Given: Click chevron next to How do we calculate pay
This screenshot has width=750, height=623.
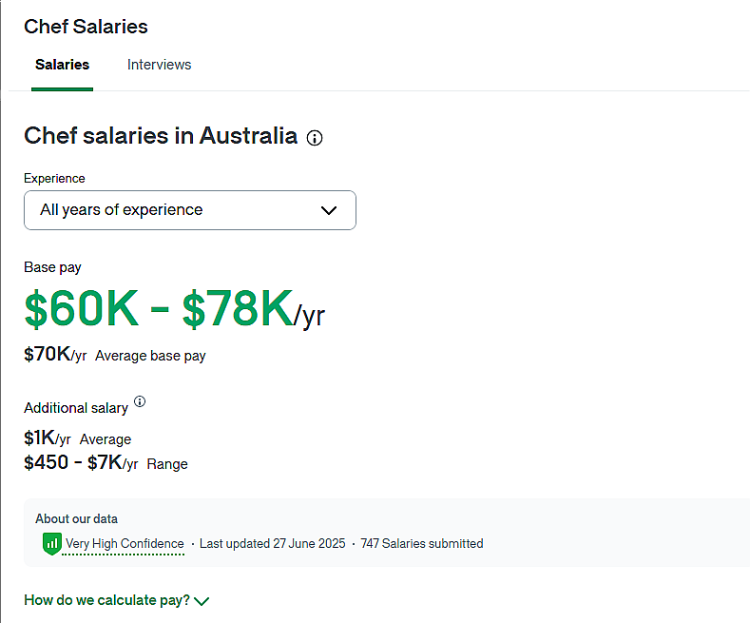Looking at the screenshot, I should pyautogui.click(x=202, y=601).
